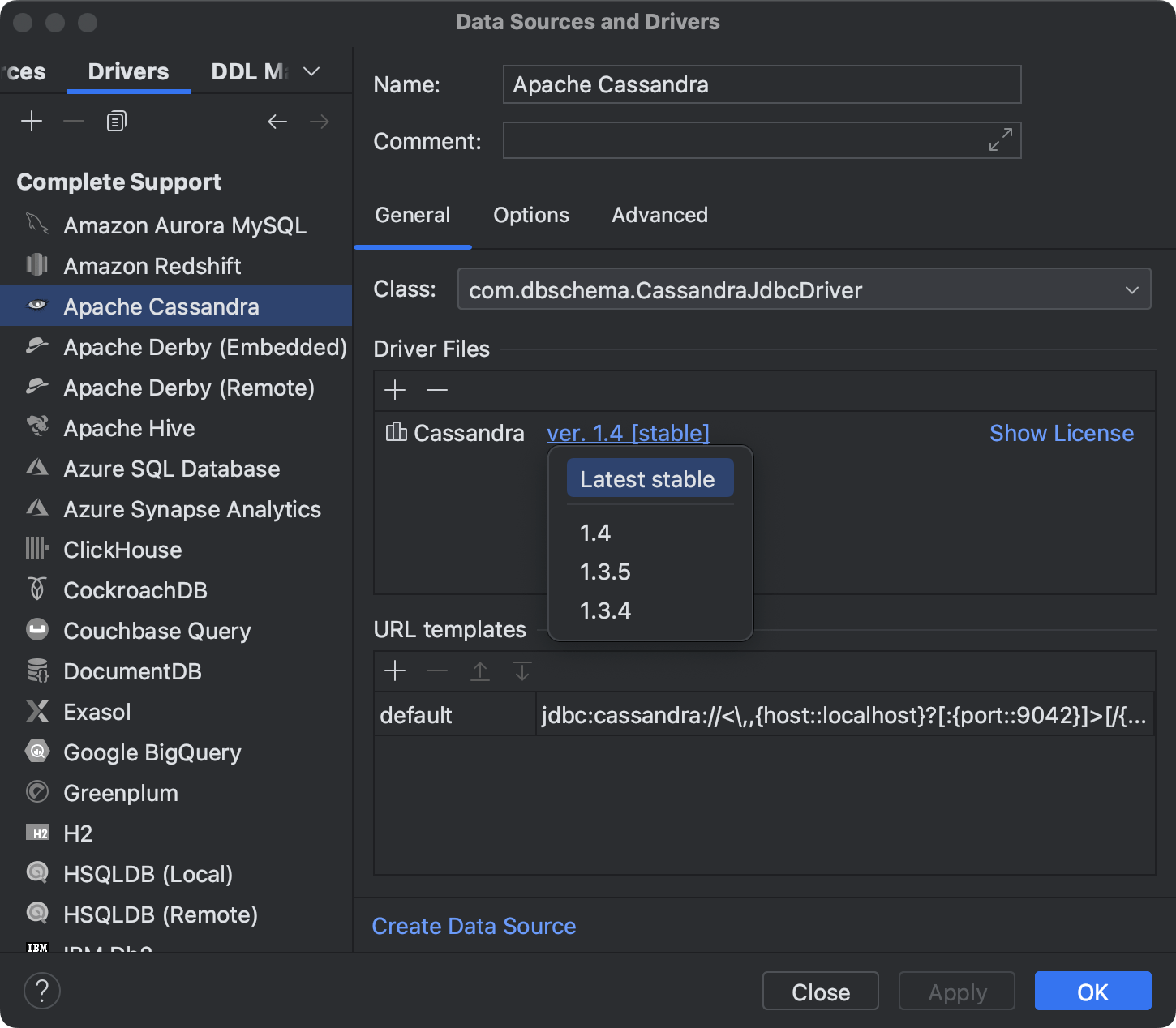Navigate back using the left arrow icon
The width and height of the screenshot is (1176, 1028).
(x=277, y=121)
